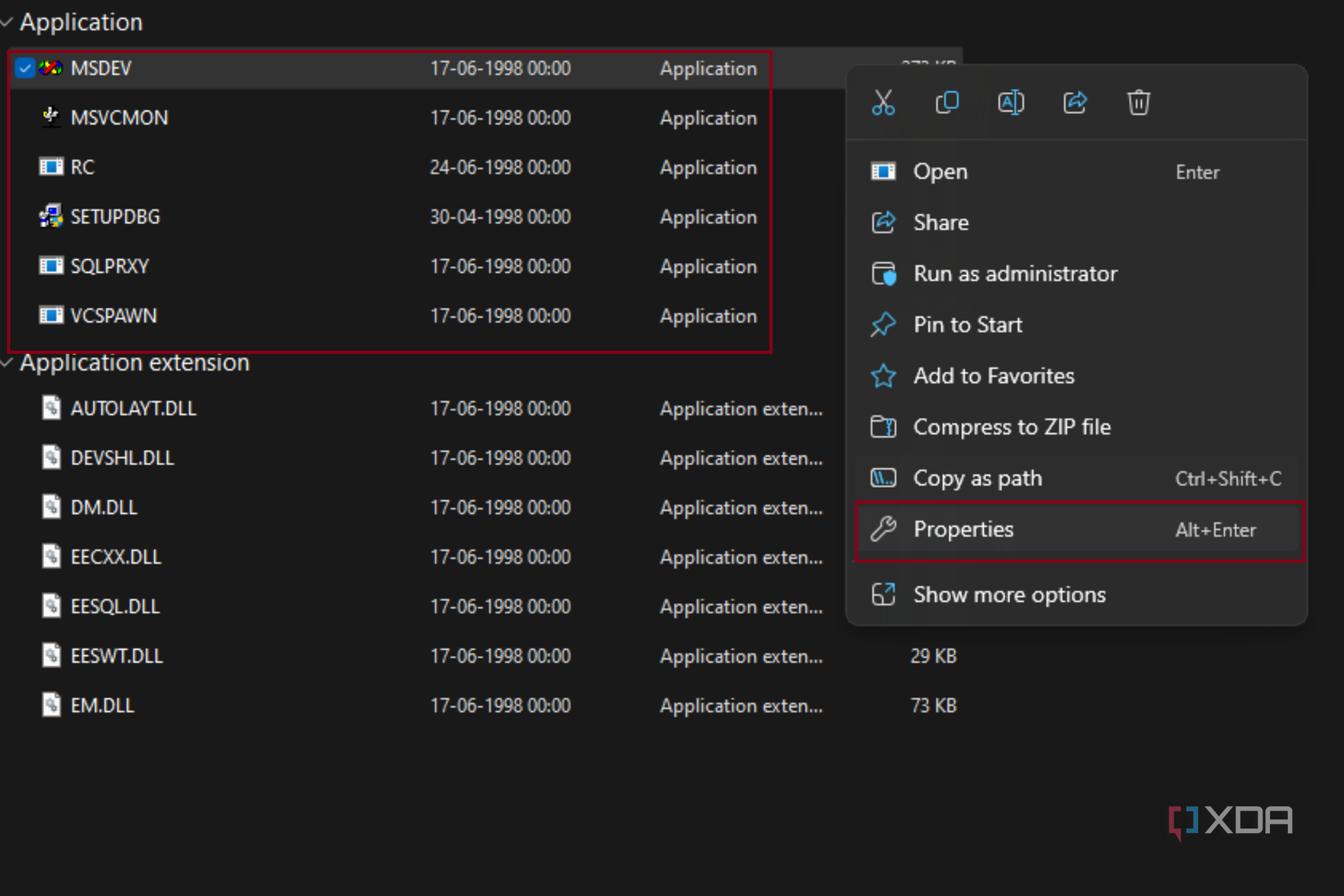Viewport: 1344px width, 896px height.
Task: Select the EESQL.DLL file name
Action: tap(115, 607)
